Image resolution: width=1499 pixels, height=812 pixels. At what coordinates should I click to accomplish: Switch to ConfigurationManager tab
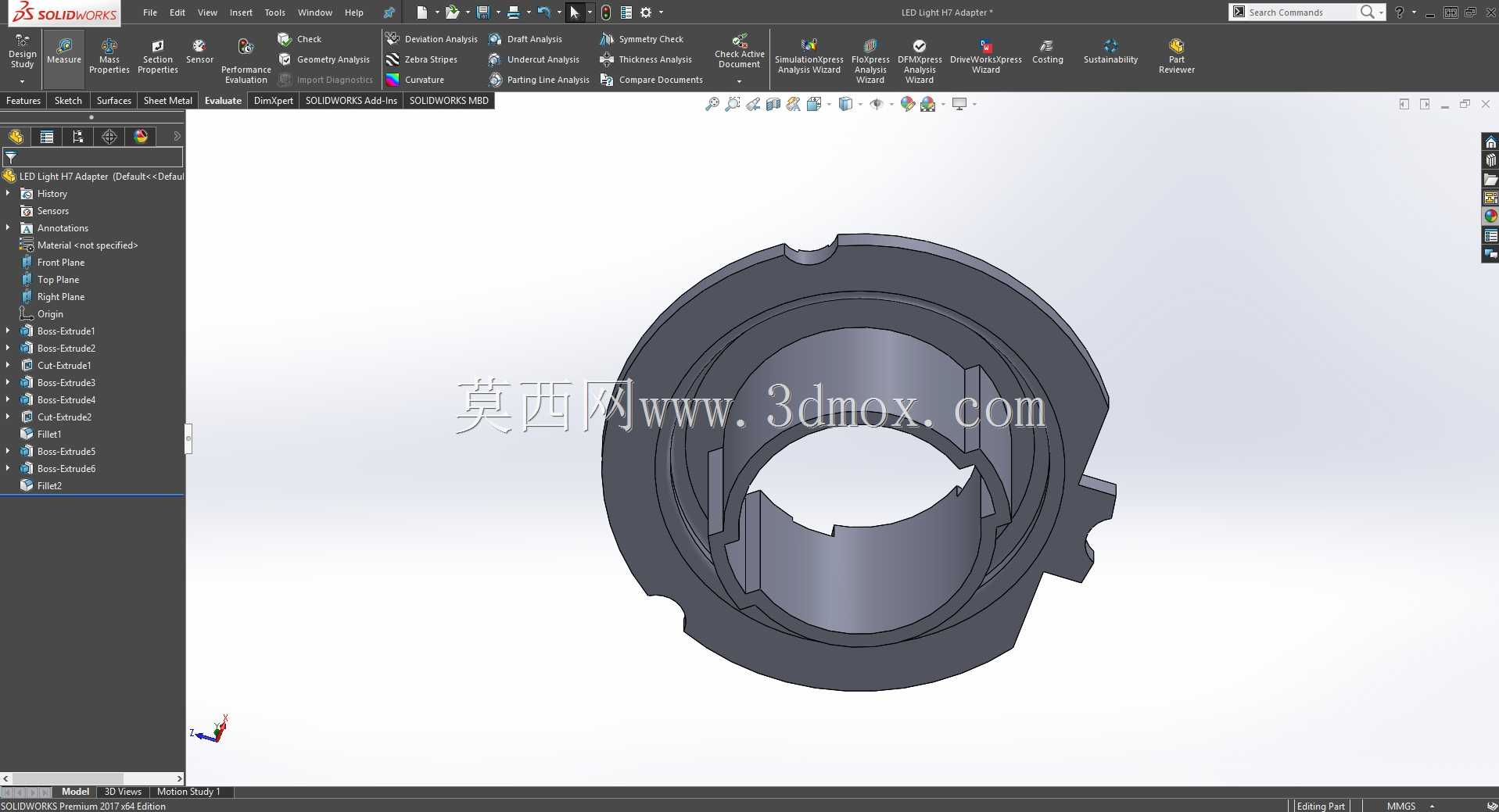tap(78, 137)
